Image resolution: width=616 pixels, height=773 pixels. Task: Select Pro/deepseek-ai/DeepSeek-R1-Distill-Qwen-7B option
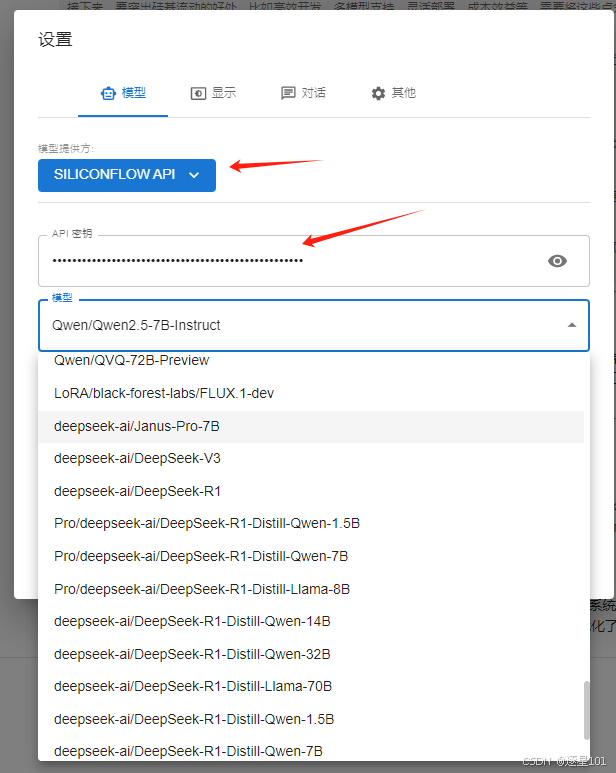[x=311, y=557]
